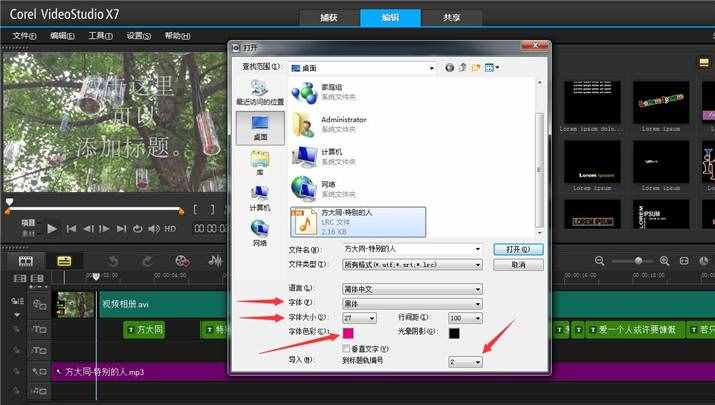Click the Redo arrow in timeline toolbar

click(x=146, y=261)
